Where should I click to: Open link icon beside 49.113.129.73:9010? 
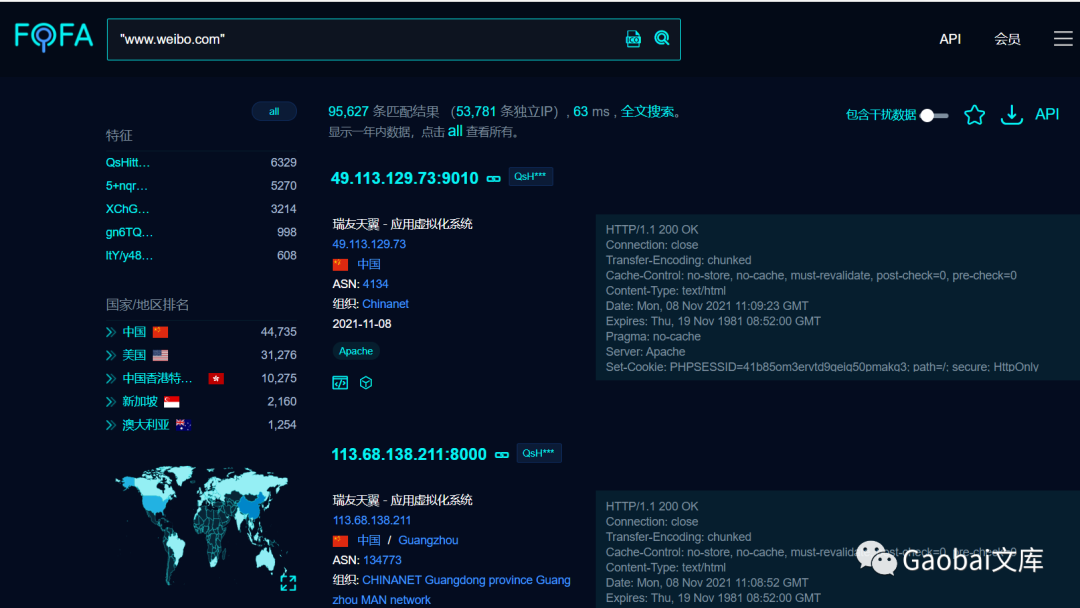coord(494,178)
